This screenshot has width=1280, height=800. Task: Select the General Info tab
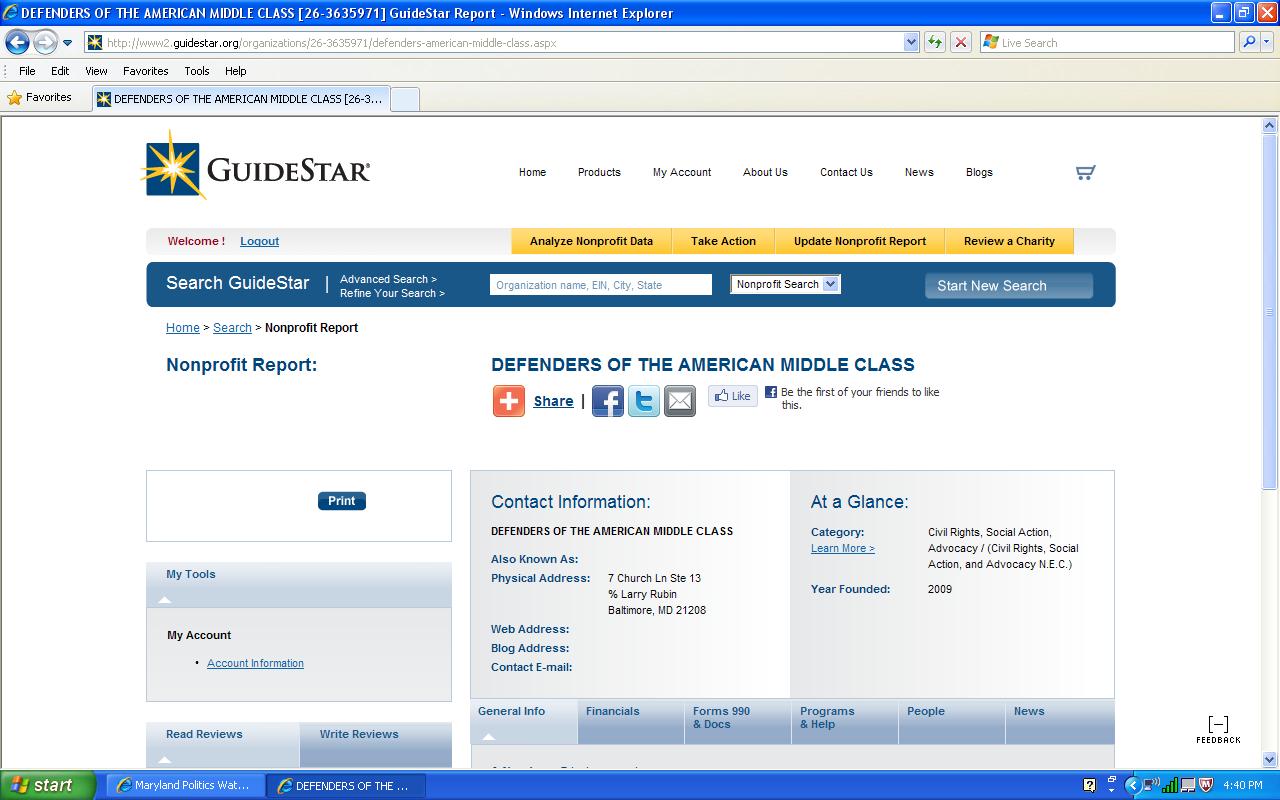(x=524, y=721)
